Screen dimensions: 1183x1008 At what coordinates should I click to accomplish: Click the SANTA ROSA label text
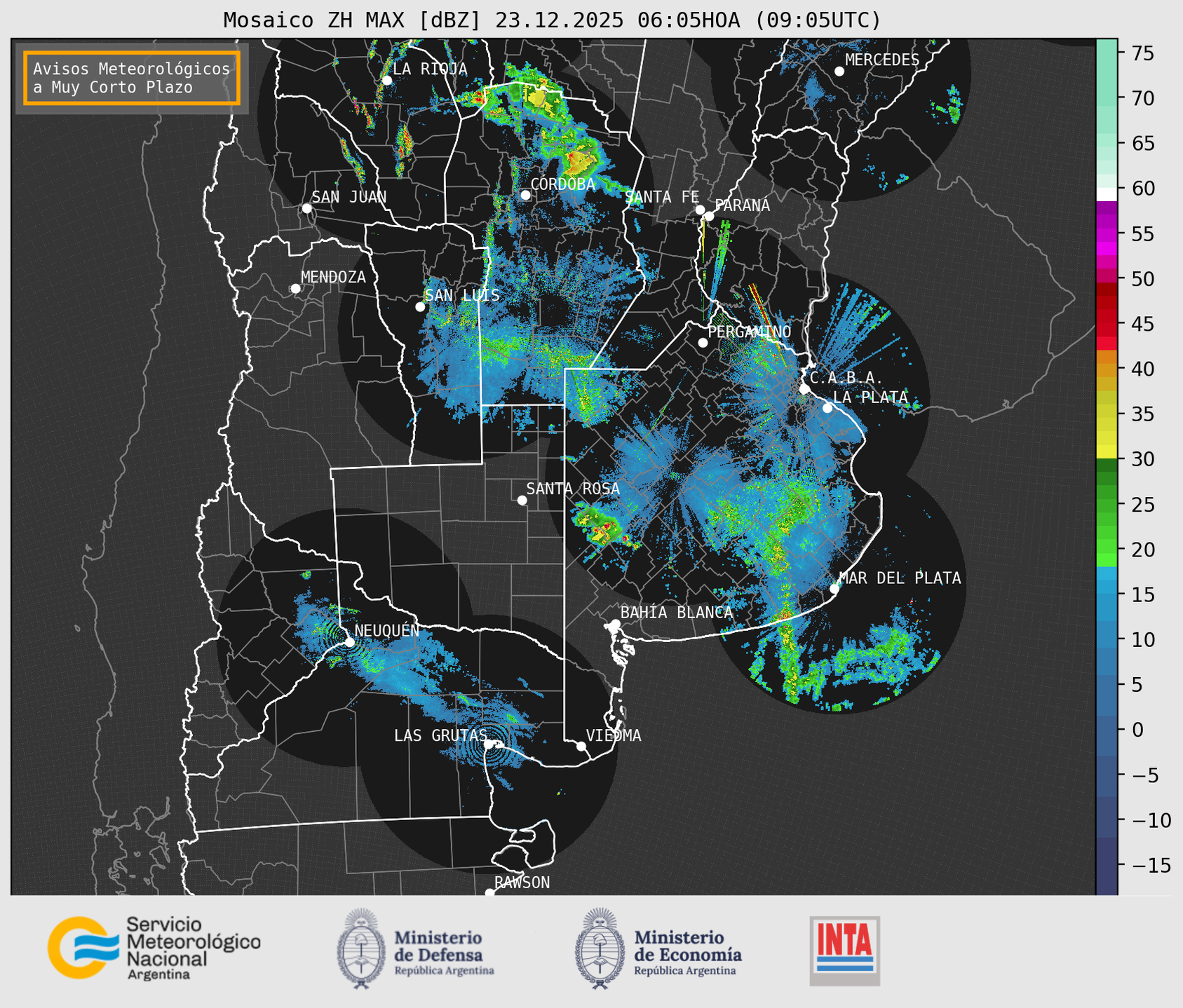pyautogui.click(x=573, y=489)
